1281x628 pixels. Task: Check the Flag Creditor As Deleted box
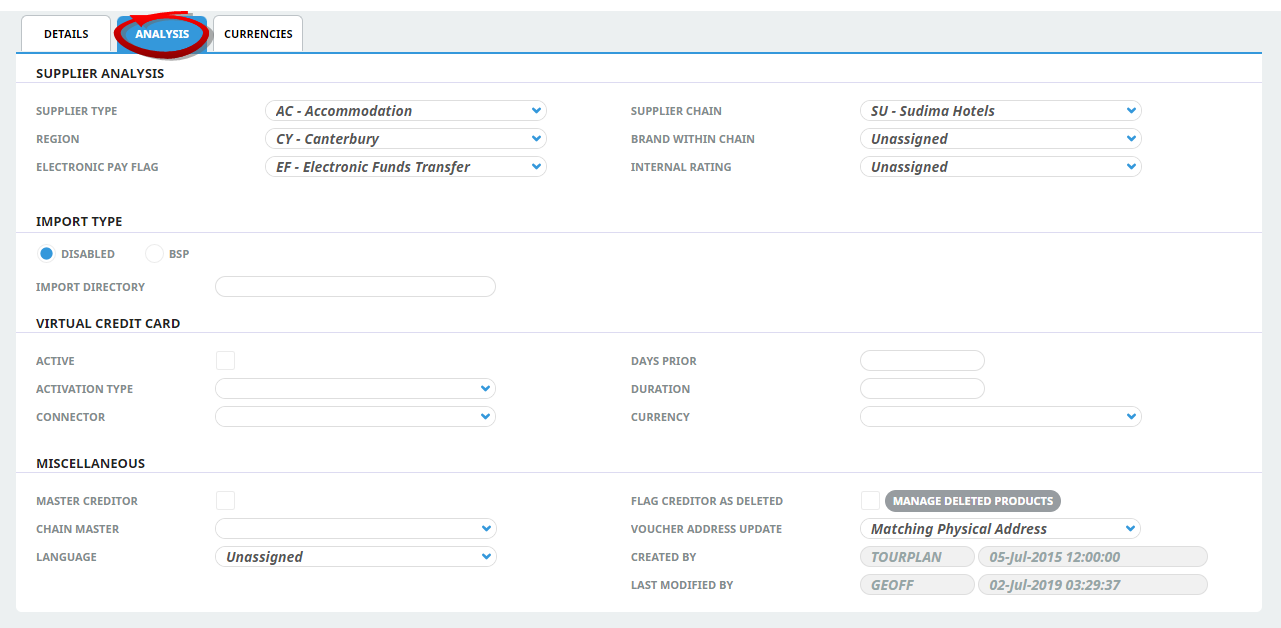click(870, 501)
